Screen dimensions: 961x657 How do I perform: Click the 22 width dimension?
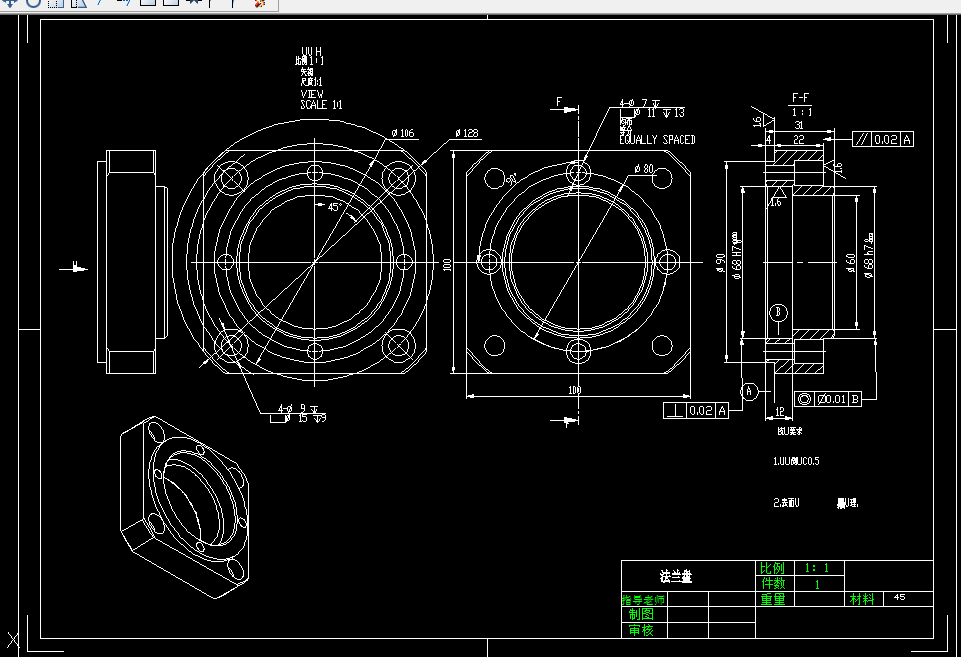(799, 140)
